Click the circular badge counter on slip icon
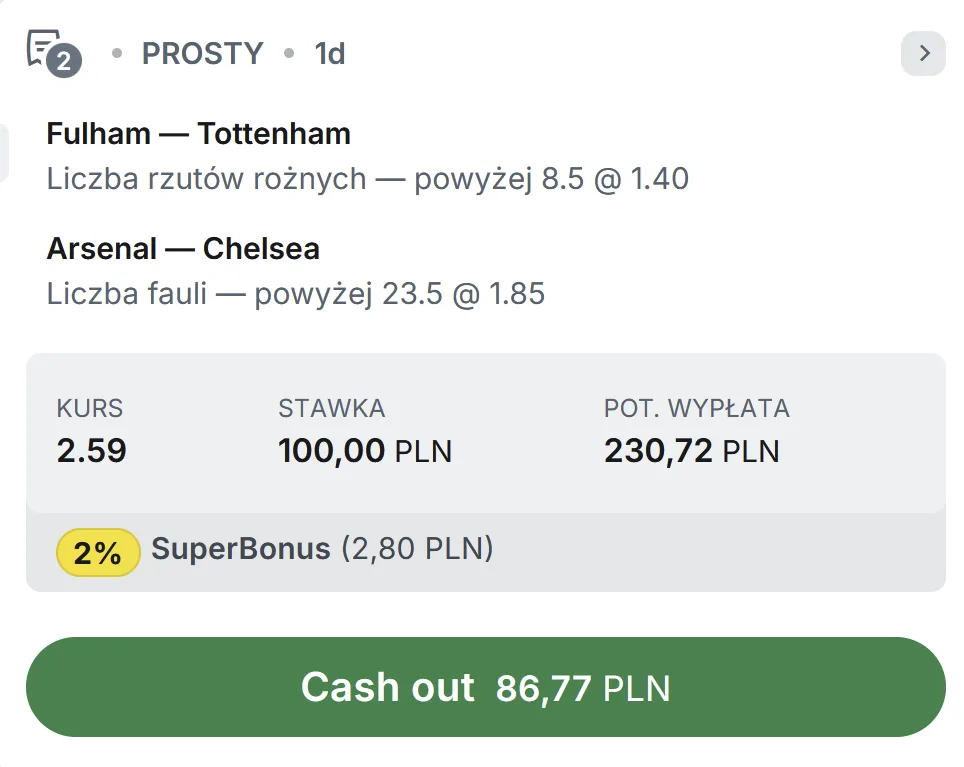The image size is (964, 767). [x=64, y=59]
